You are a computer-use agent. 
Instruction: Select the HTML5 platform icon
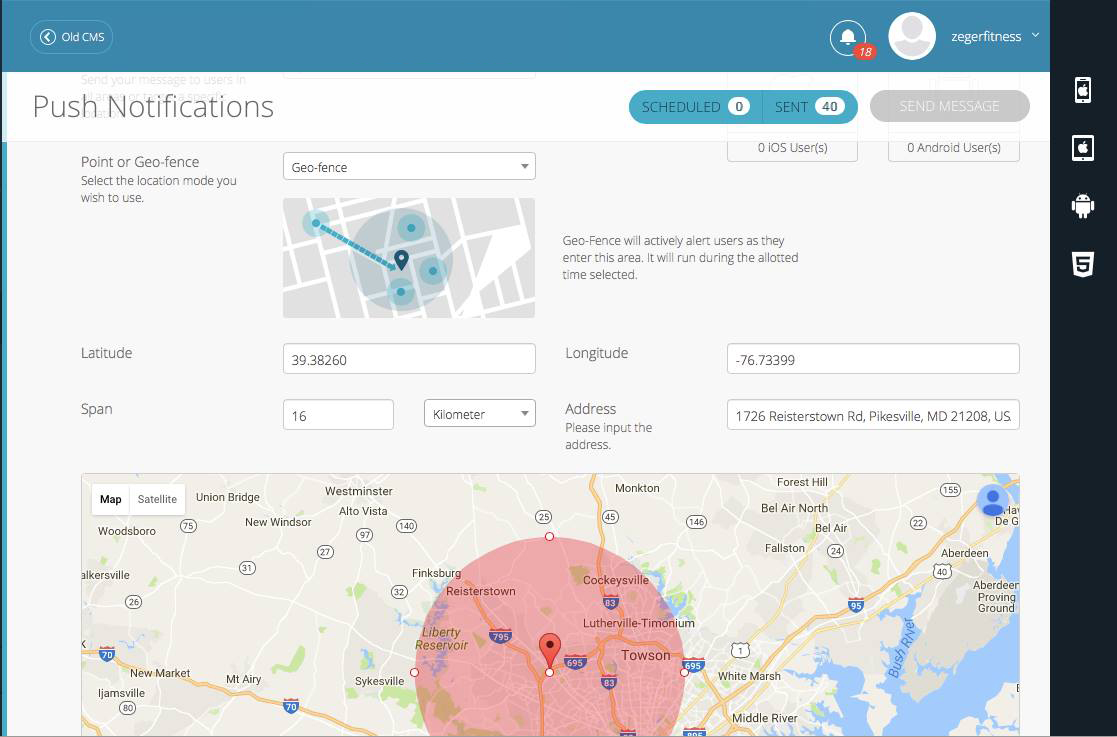1082,264
